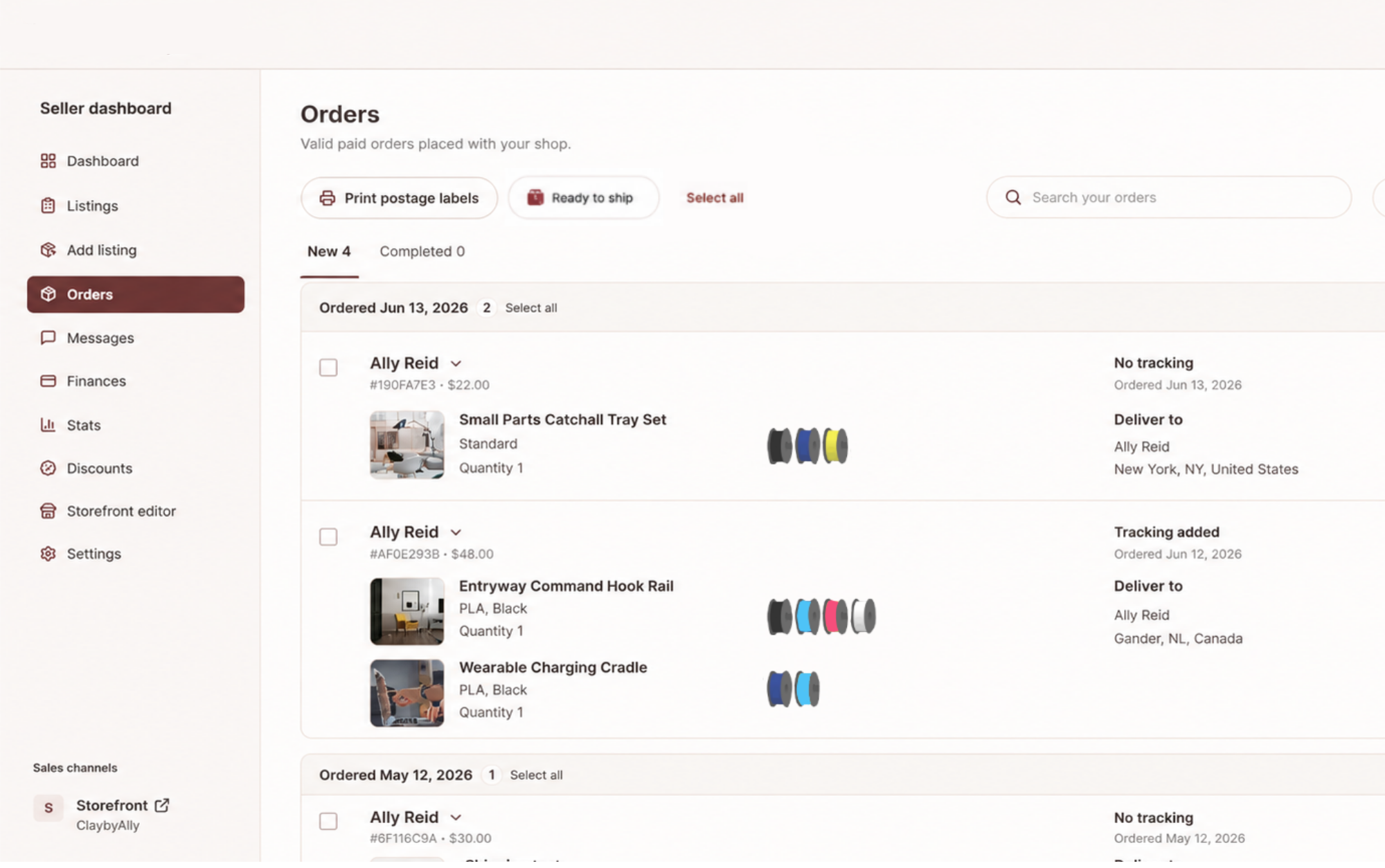Click the Search your orders field
Image resolution: width=1385 pixels, height=868 pixels.
click(1169, 197)
